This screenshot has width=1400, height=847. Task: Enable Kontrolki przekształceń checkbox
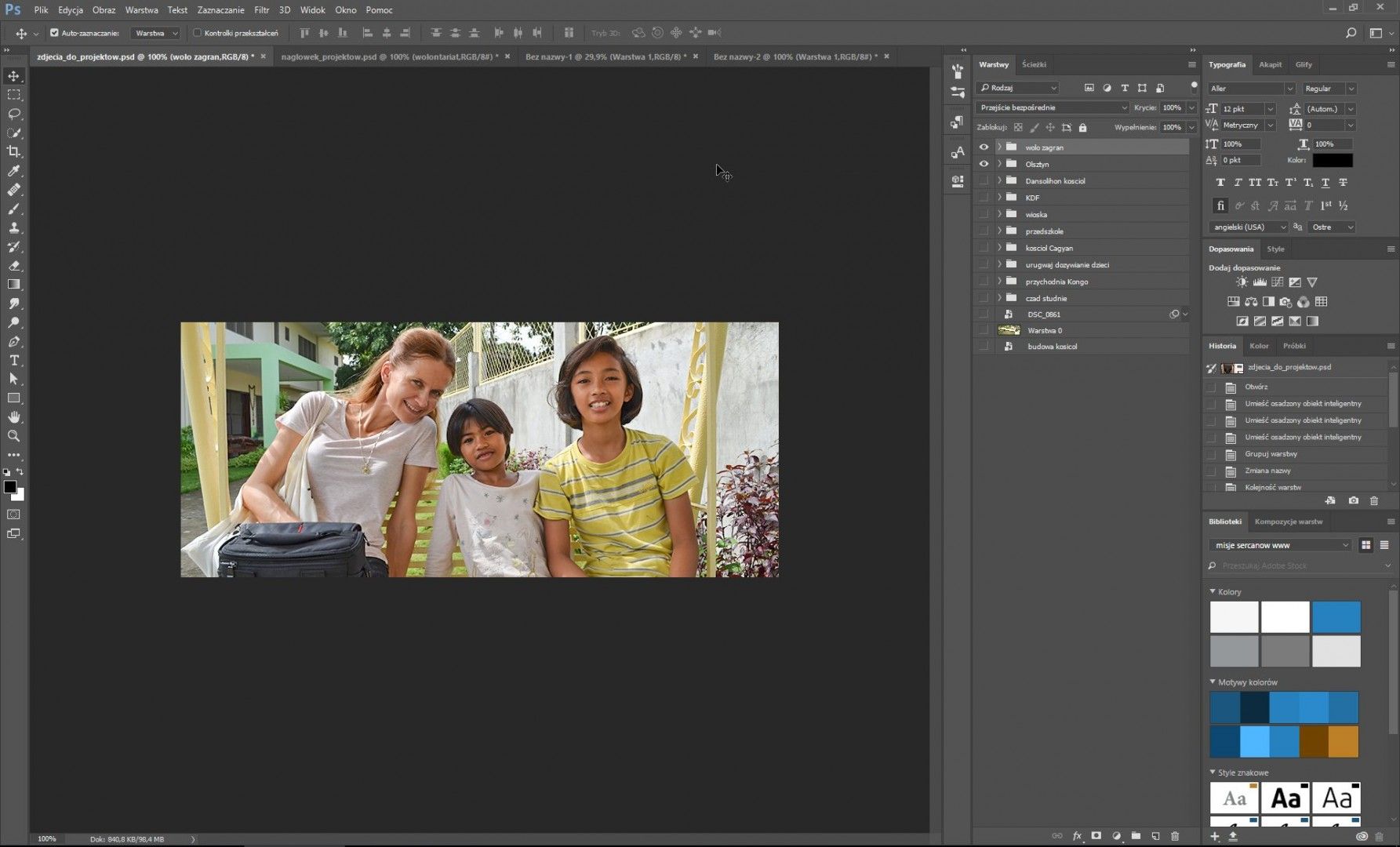198,33
